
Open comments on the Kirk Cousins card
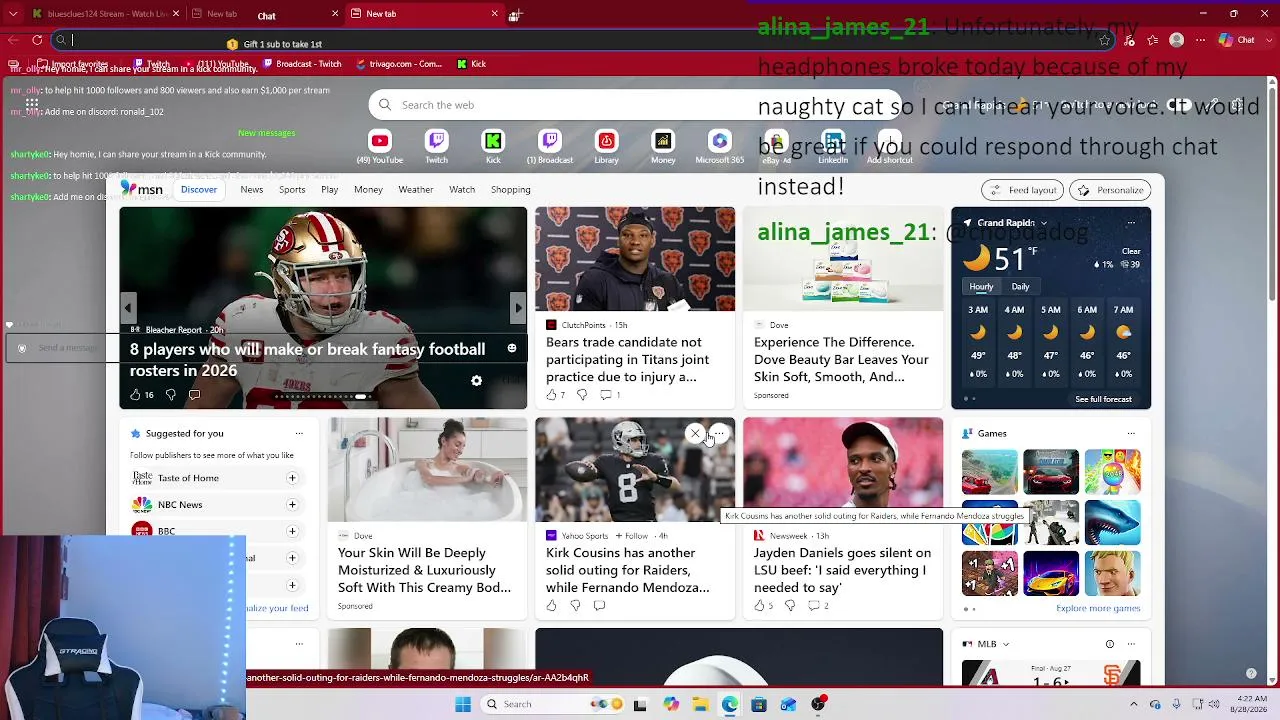click(599, 605)
